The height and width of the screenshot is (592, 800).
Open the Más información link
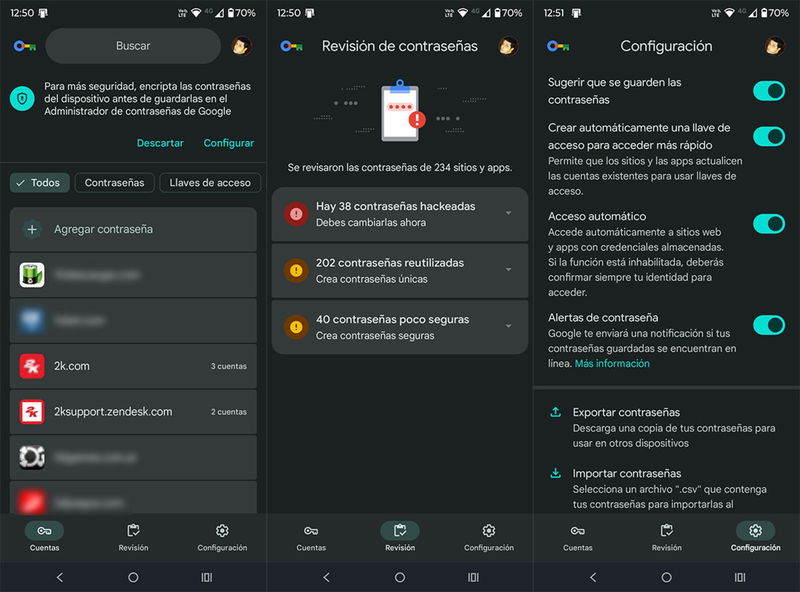pos(613,362)
